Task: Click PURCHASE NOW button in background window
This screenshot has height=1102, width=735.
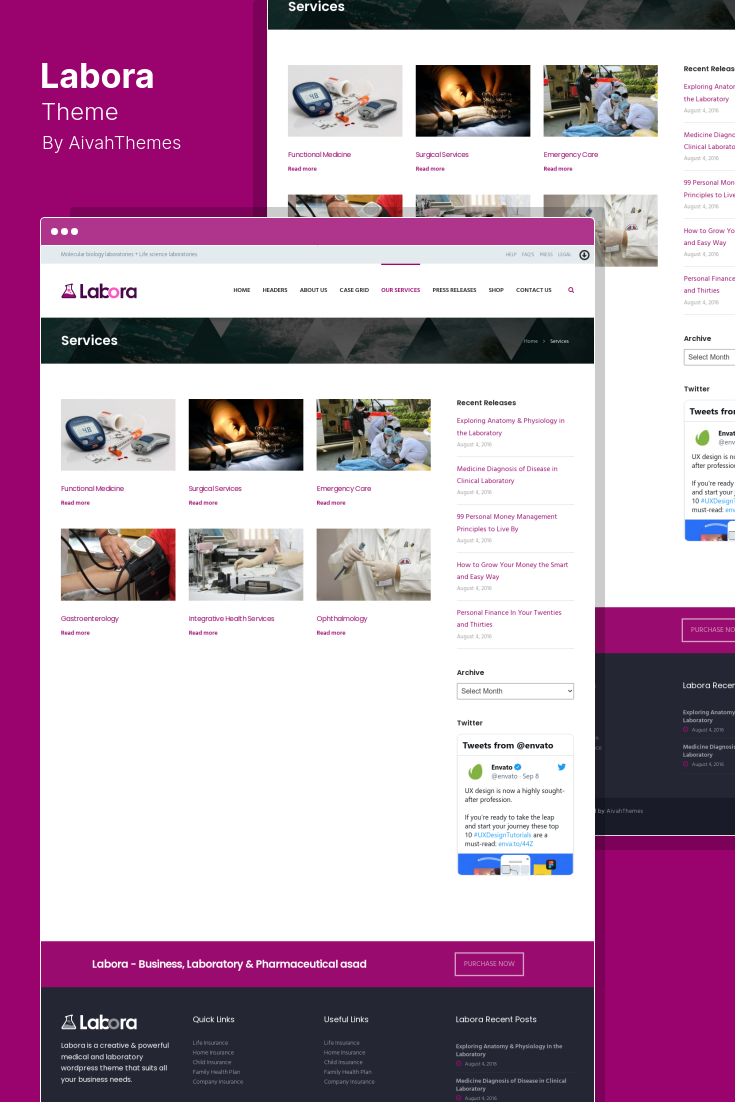Action: (x=708, y=630)
